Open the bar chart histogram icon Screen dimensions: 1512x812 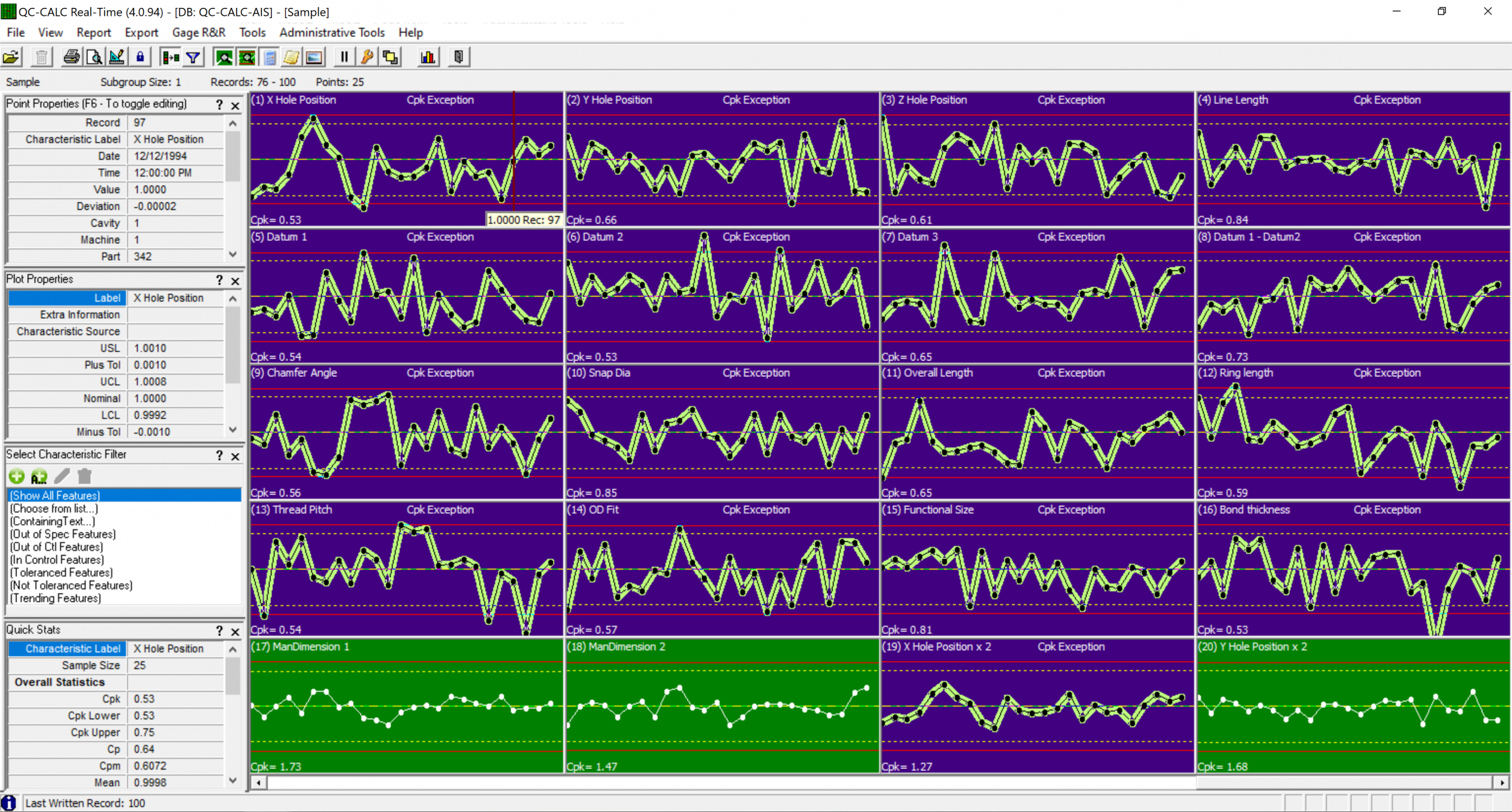(x=428, y=57)
